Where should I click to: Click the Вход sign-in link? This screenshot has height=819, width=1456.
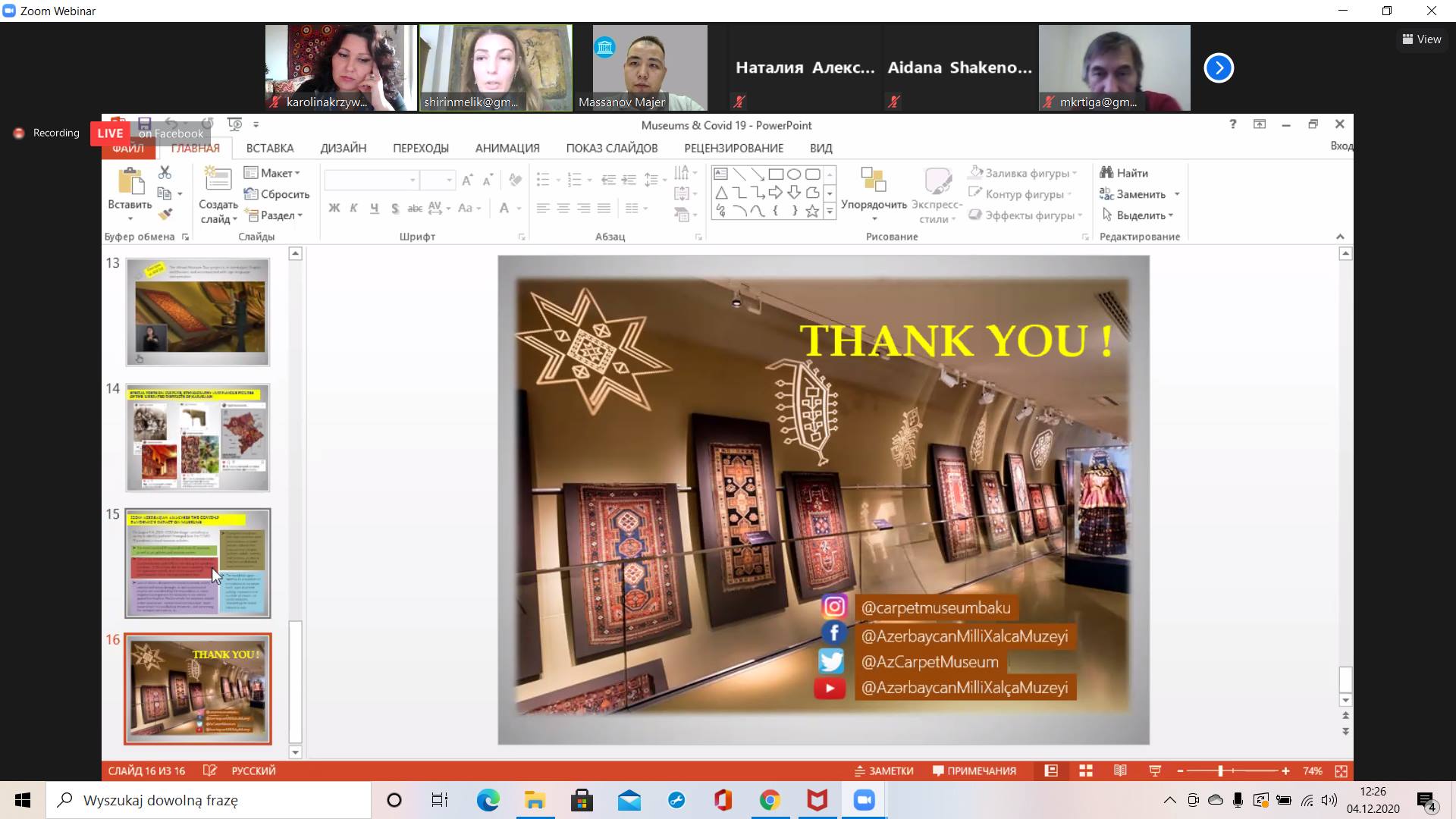[1341, 146]
